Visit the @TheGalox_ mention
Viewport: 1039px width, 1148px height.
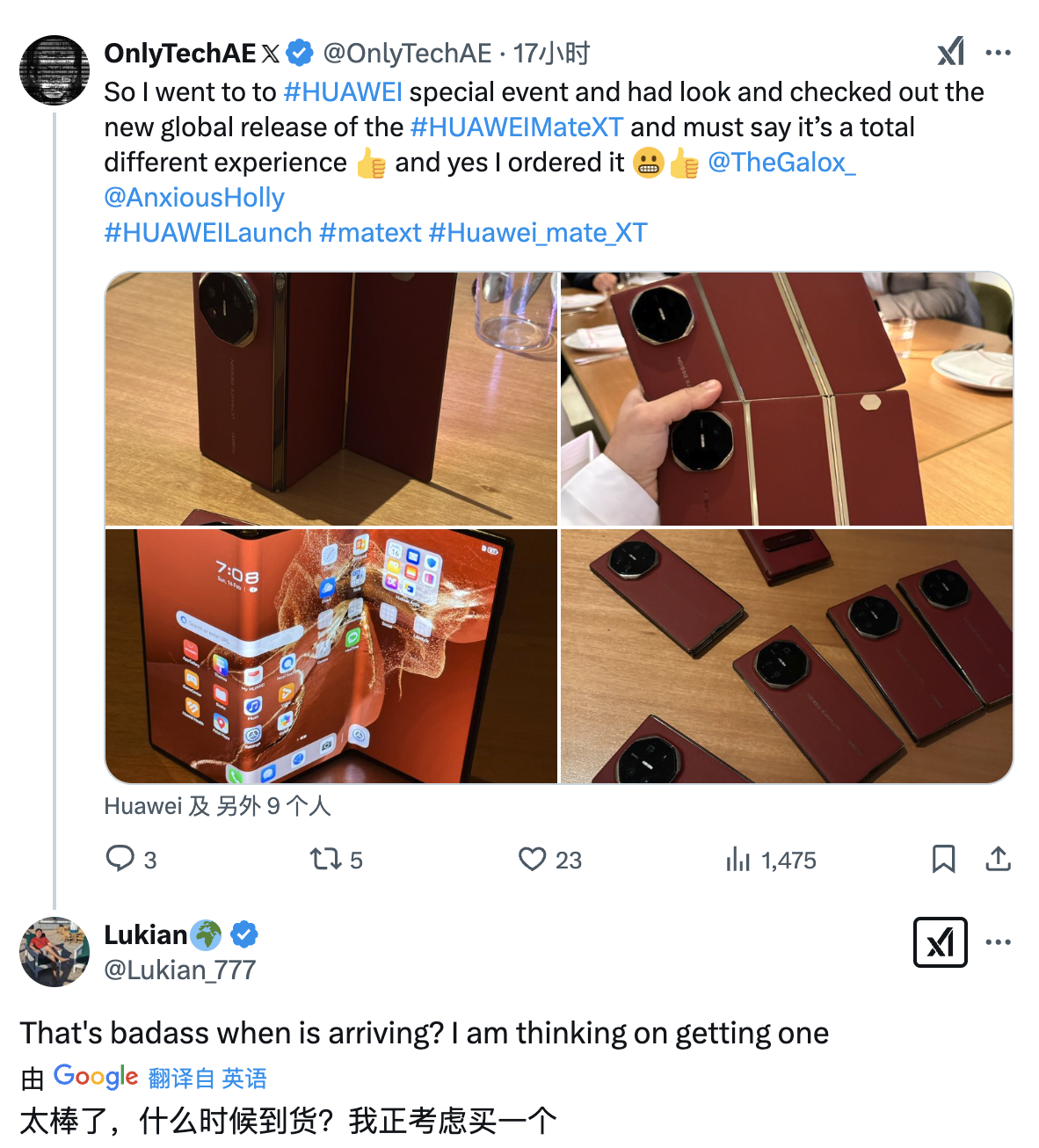pos(781,163)
